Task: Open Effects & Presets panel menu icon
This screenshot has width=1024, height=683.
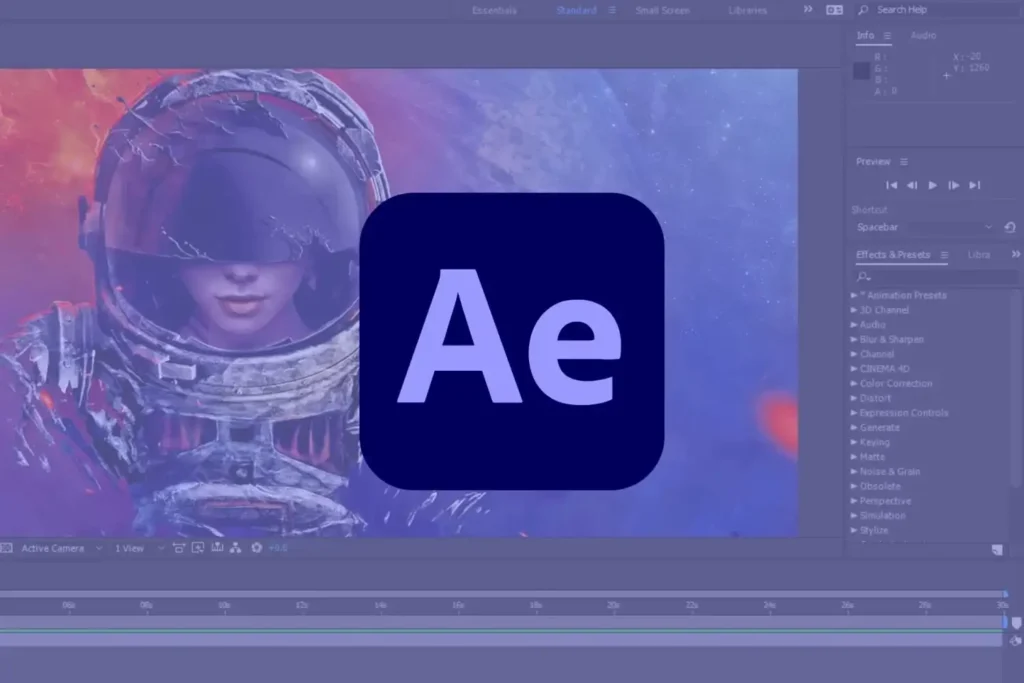Action: pyautogui.click(x=944, y=255)
